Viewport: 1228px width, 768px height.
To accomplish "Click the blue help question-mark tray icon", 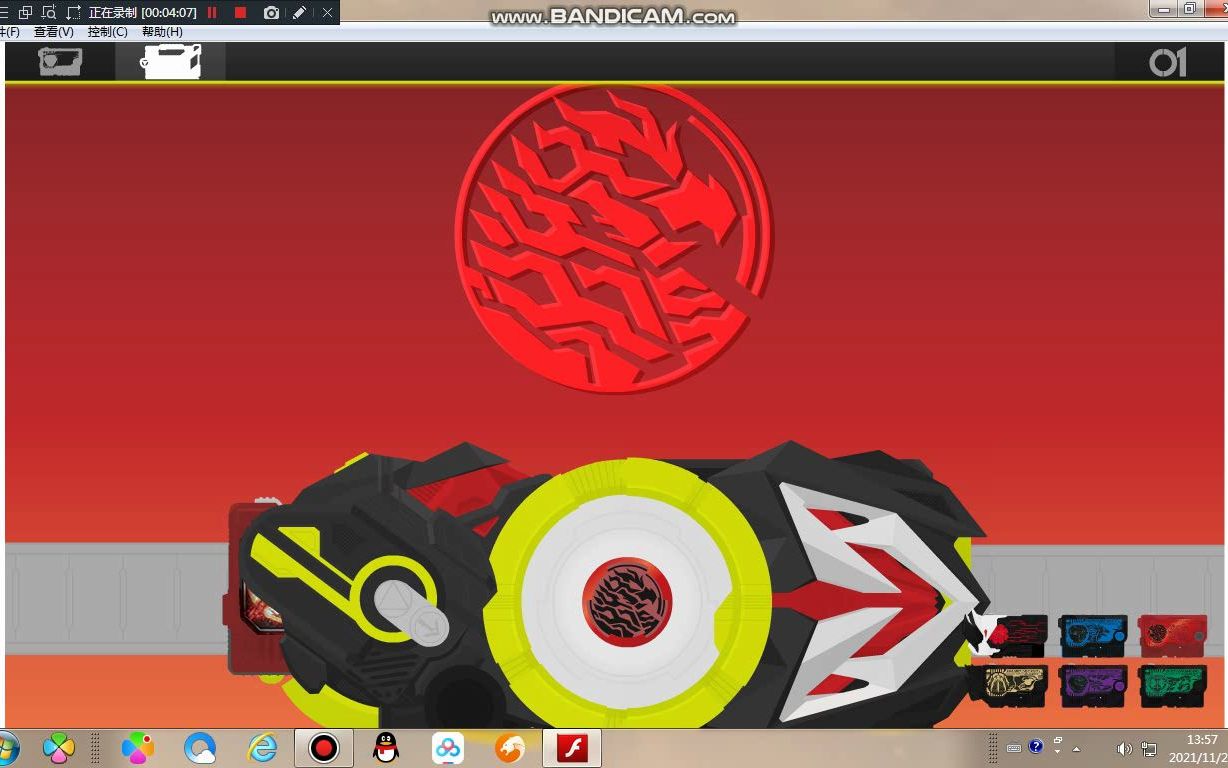I will pyautogui.click(x=1036, y=746).
